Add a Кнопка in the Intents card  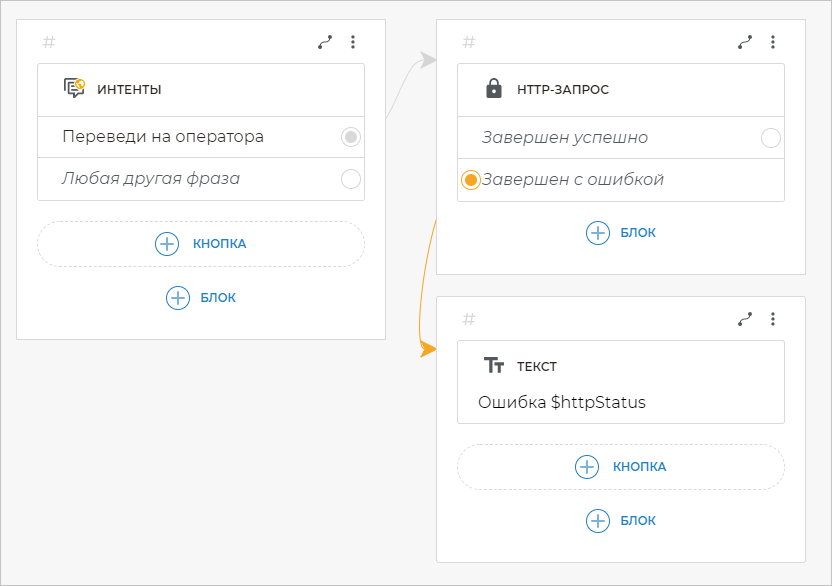click(201, 243)
